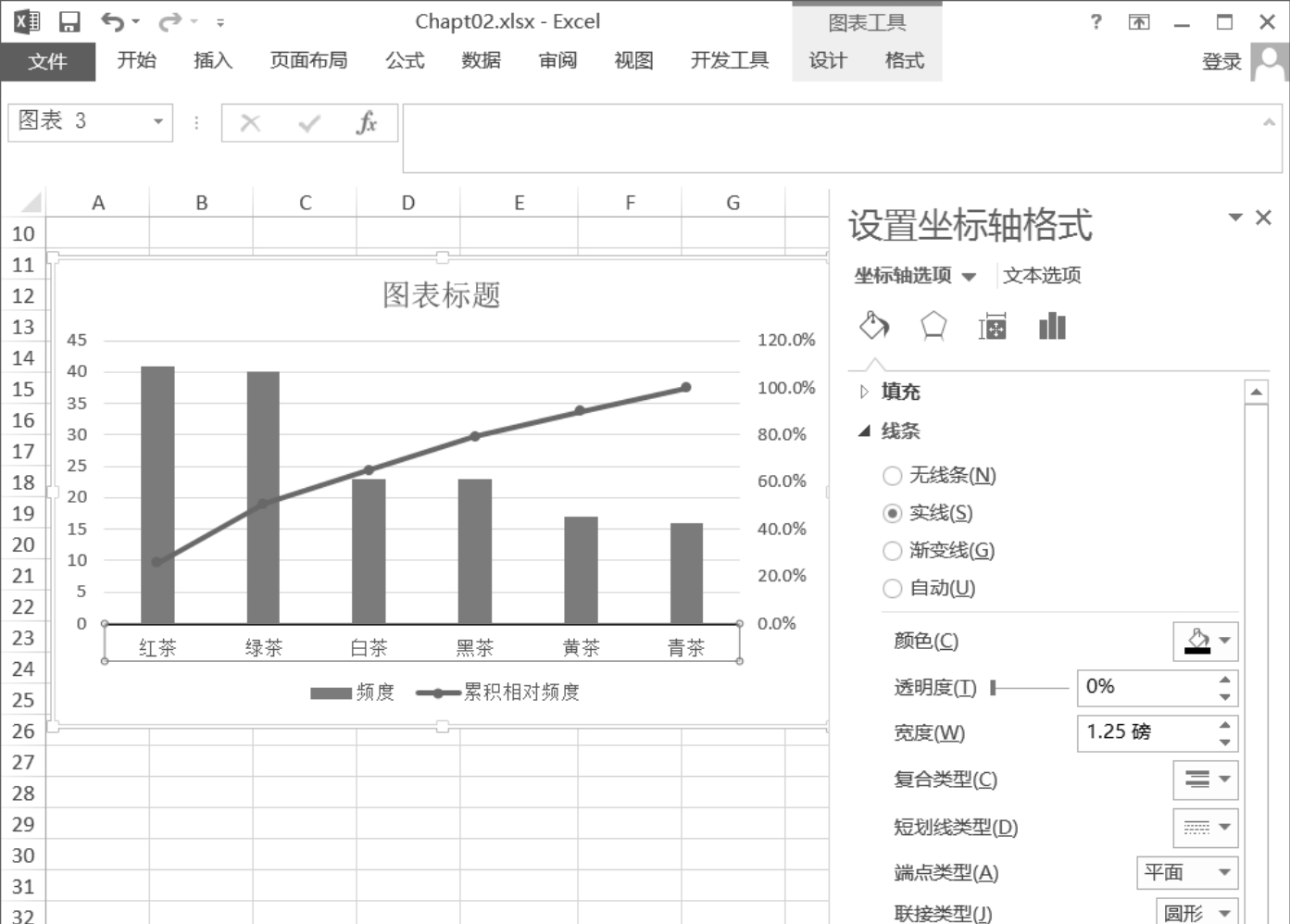Open the Effects pentagon icon tab
This screenshot has width=1290, height=924.
point(933,326)
